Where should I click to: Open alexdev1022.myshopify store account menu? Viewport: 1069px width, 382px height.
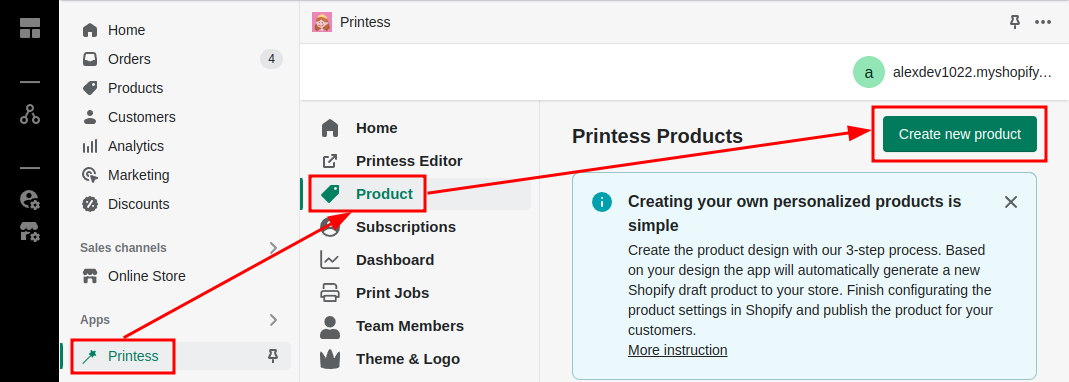(x=972, y=72)
